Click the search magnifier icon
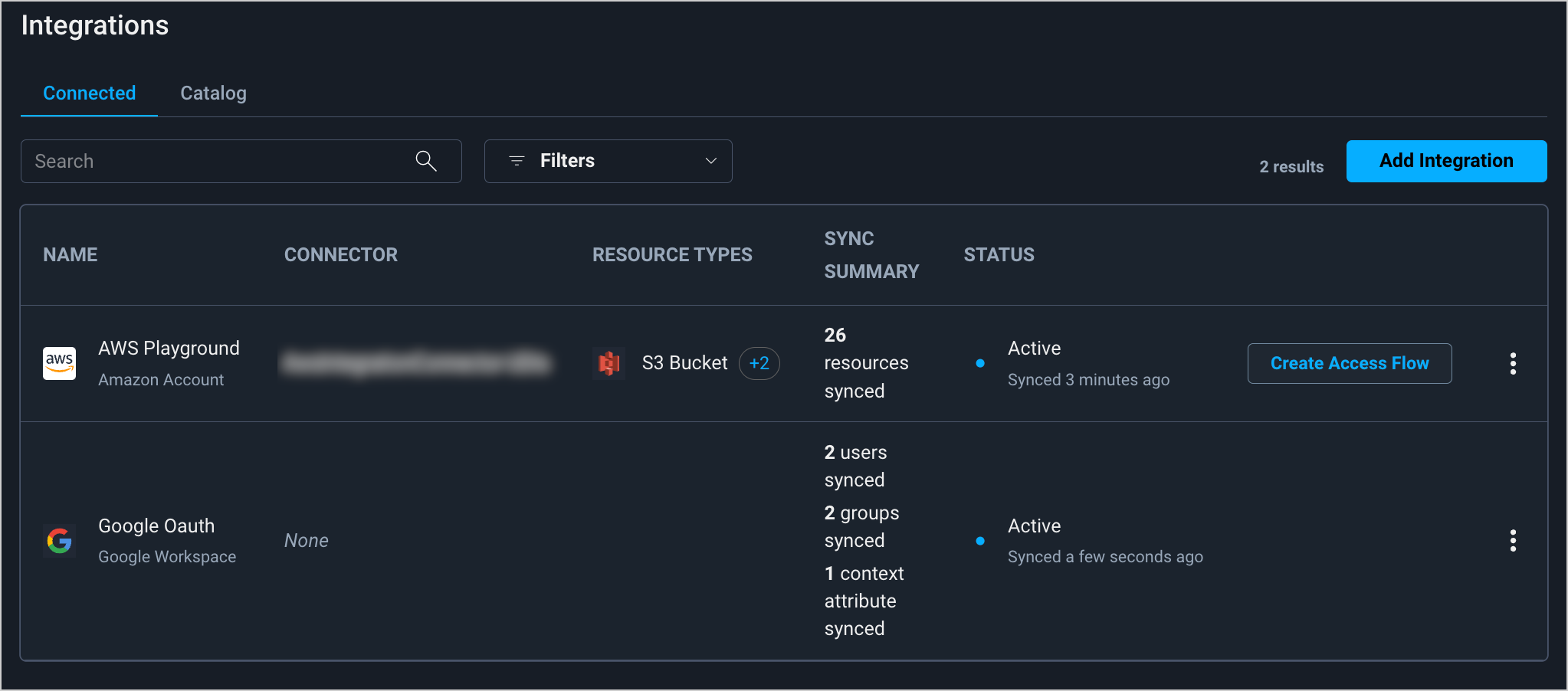This screenshot has height=691, width=1568. [426, 161]
